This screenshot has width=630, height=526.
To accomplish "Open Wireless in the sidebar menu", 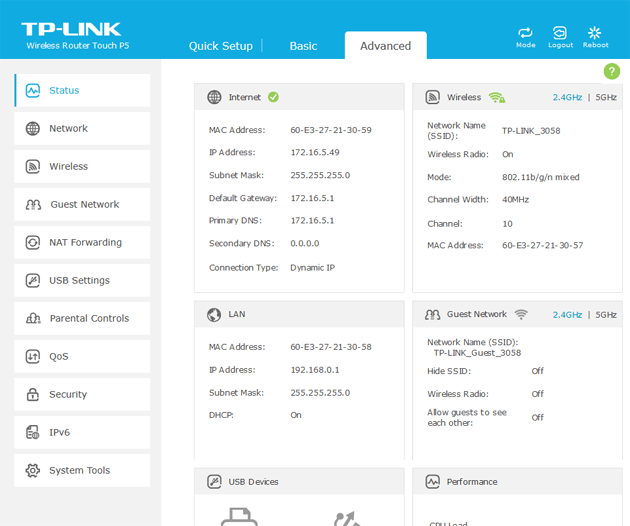I will pyautogui.click(x=82, y=166).
